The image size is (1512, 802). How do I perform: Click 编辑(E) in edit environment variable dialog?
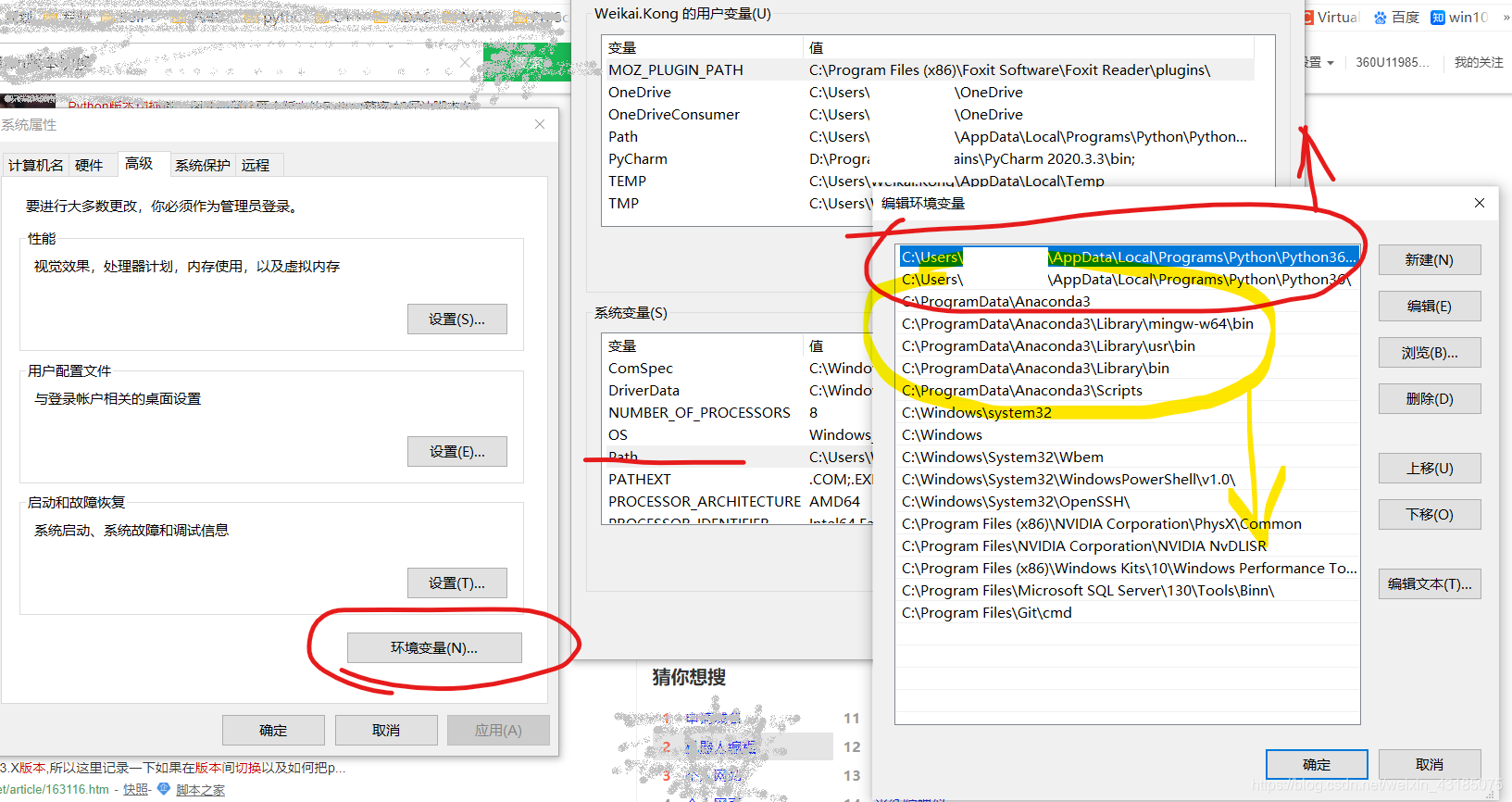coord(1430,307)
